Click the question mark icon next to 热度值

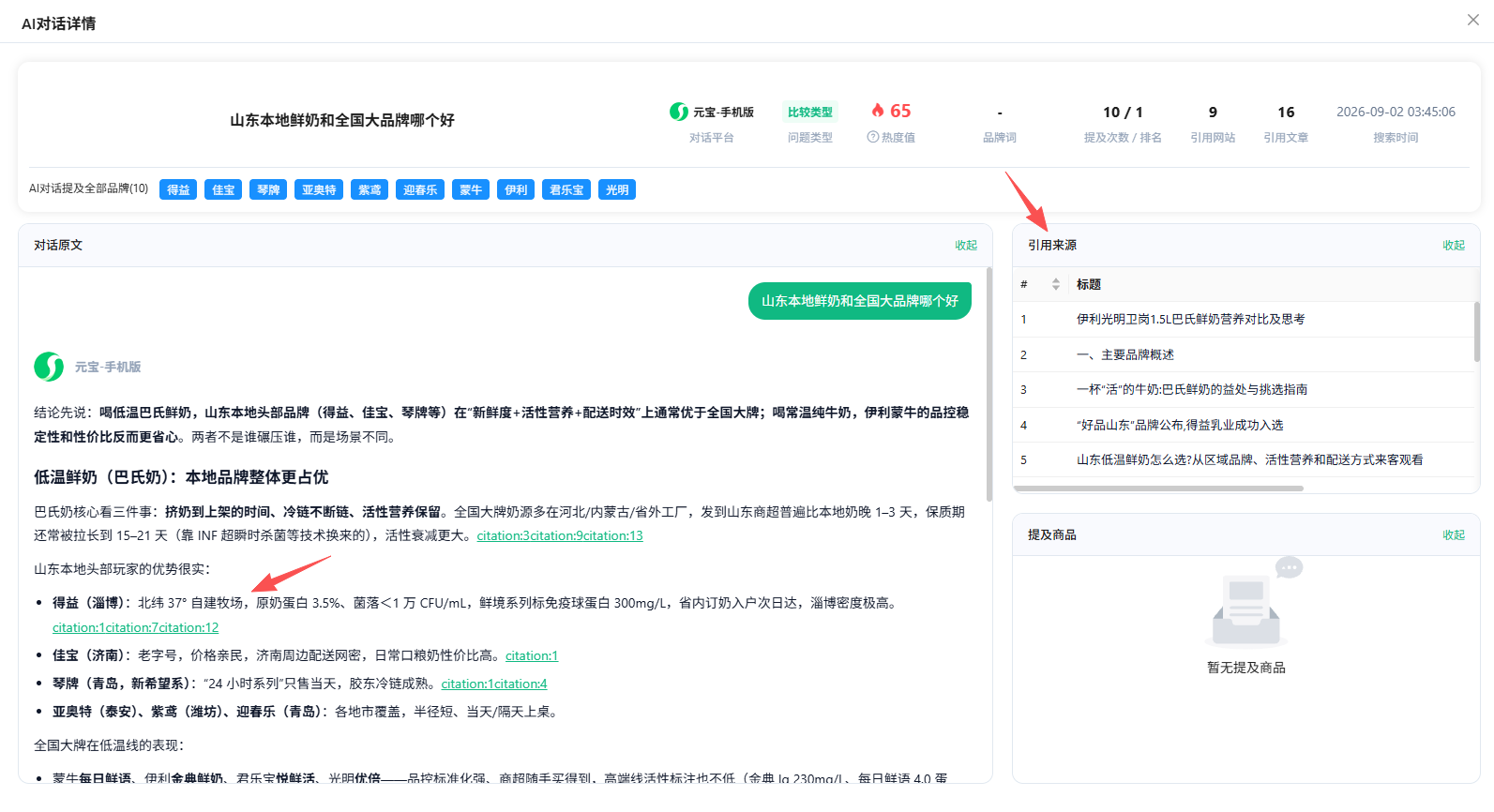[x=872, y=137]
